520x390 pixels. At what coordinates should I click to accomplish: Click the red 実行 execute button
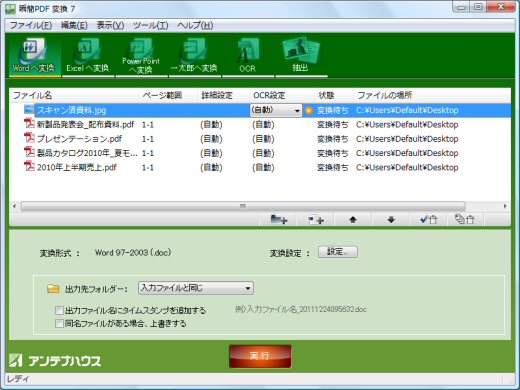(x=260, y=356)
